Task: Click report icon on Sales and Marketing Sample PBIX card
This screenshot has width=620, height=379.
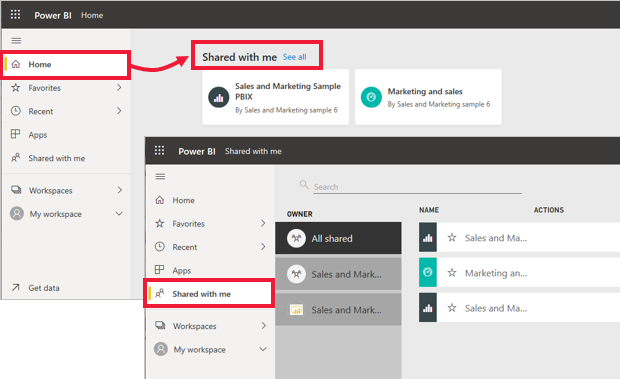Action: click(x=219, y=97)
